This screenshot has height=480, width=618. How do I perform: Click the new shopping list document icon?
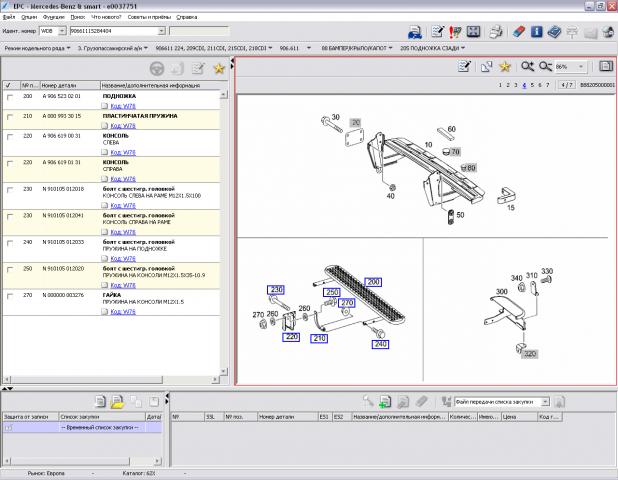tap(100, 402)
